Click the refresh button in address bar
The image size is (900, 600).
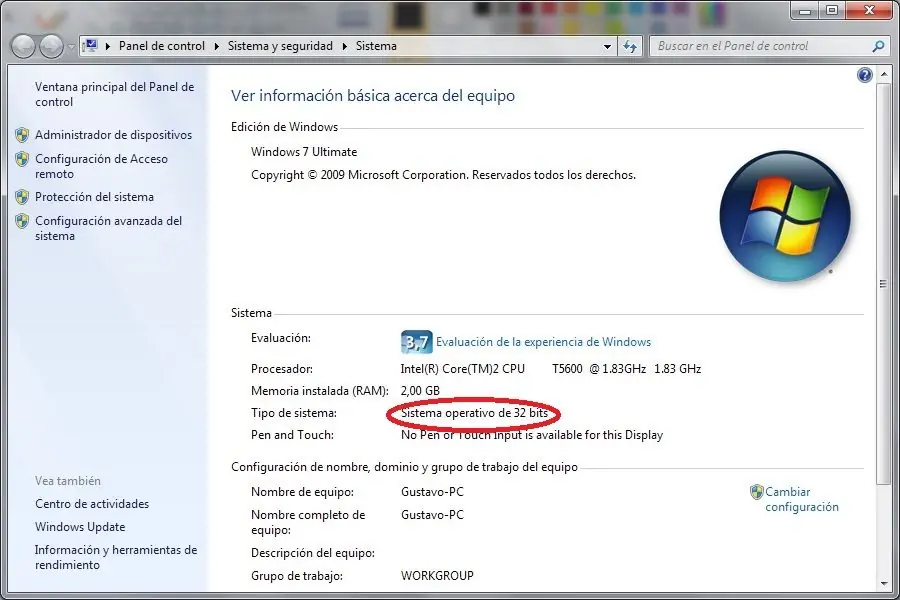[x=630, y=47]
